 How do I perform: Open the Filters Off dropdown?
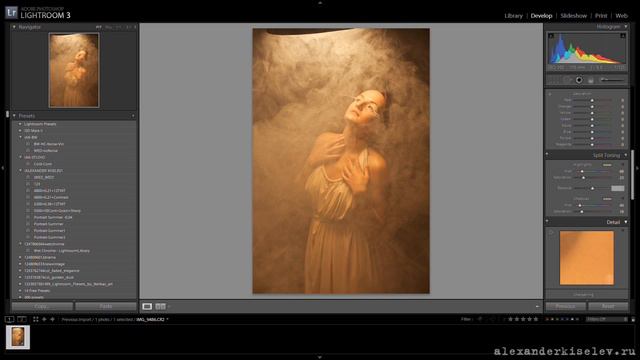tap(607, 319)
